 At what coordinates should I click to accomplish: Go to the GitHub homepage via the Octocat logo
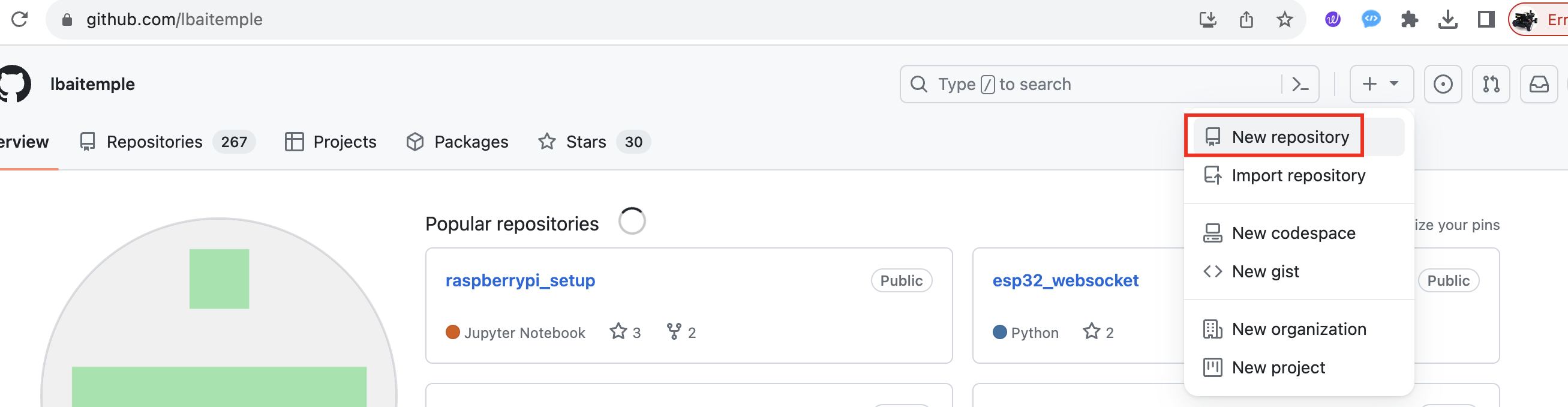click(x=14, y=84)
